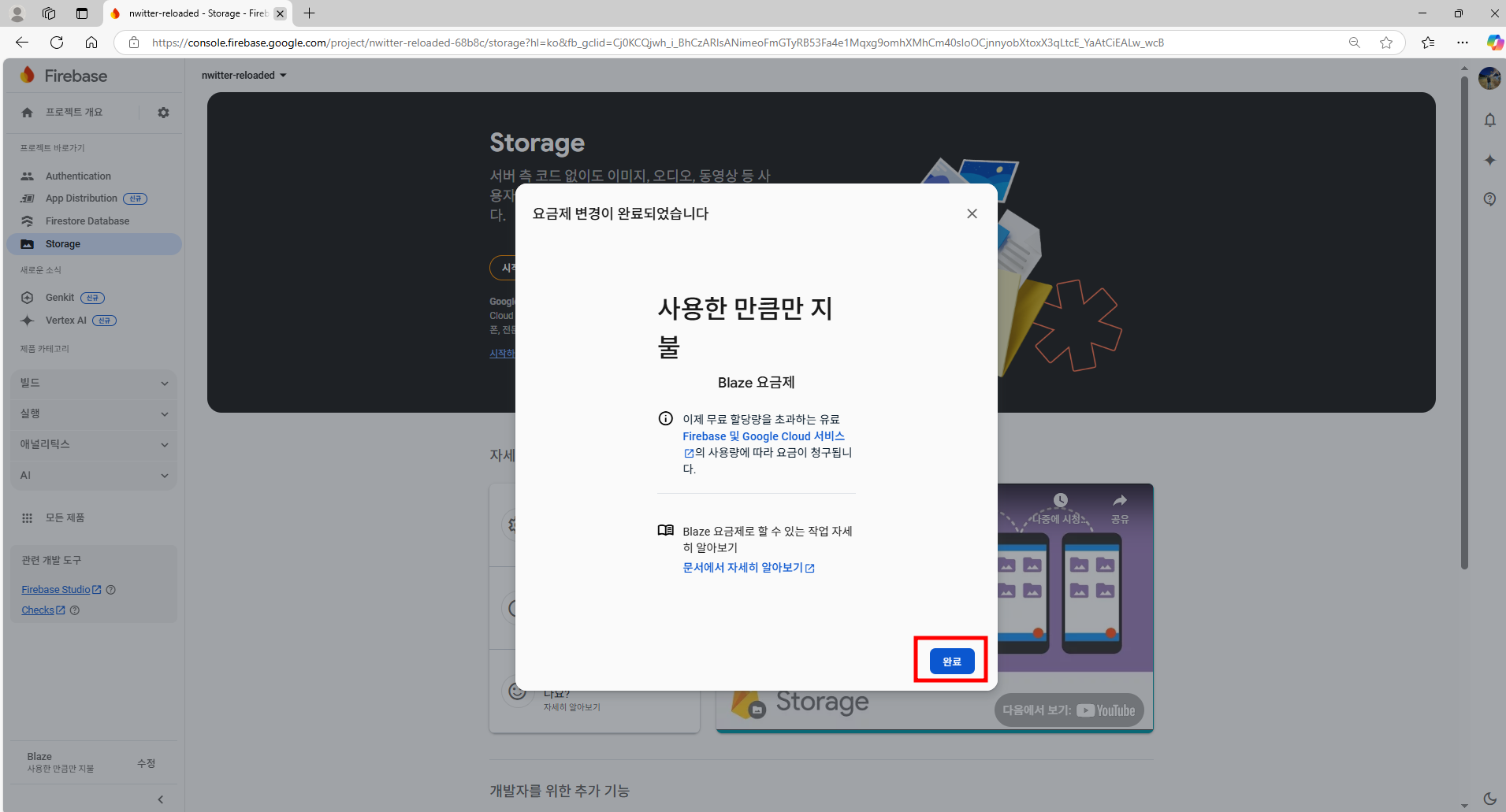
Task: Expand the 실행 category
Action: click(94, 413)
